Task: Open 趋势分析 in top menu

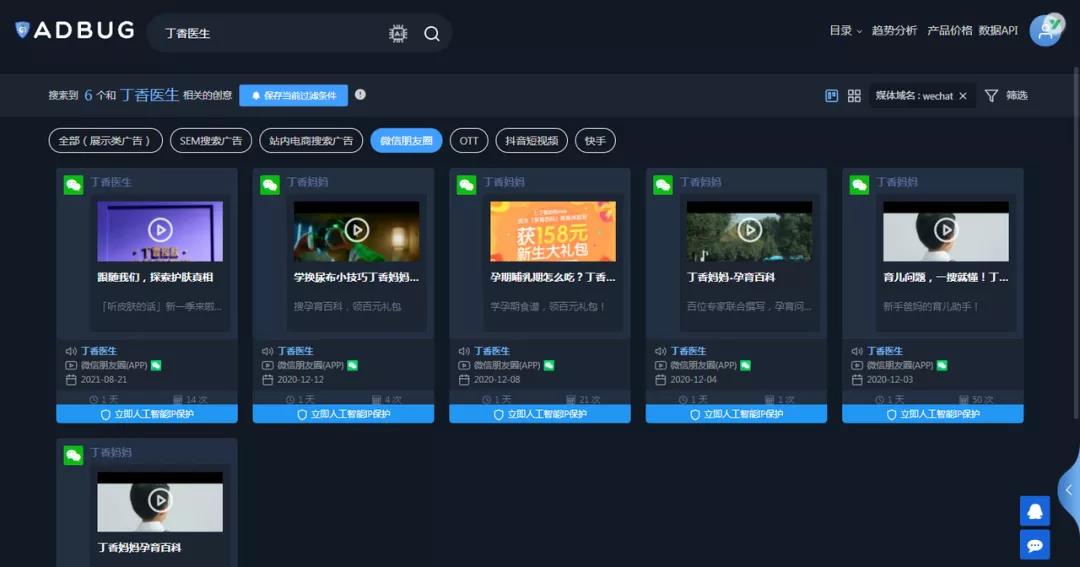Action: coord(894,31)
